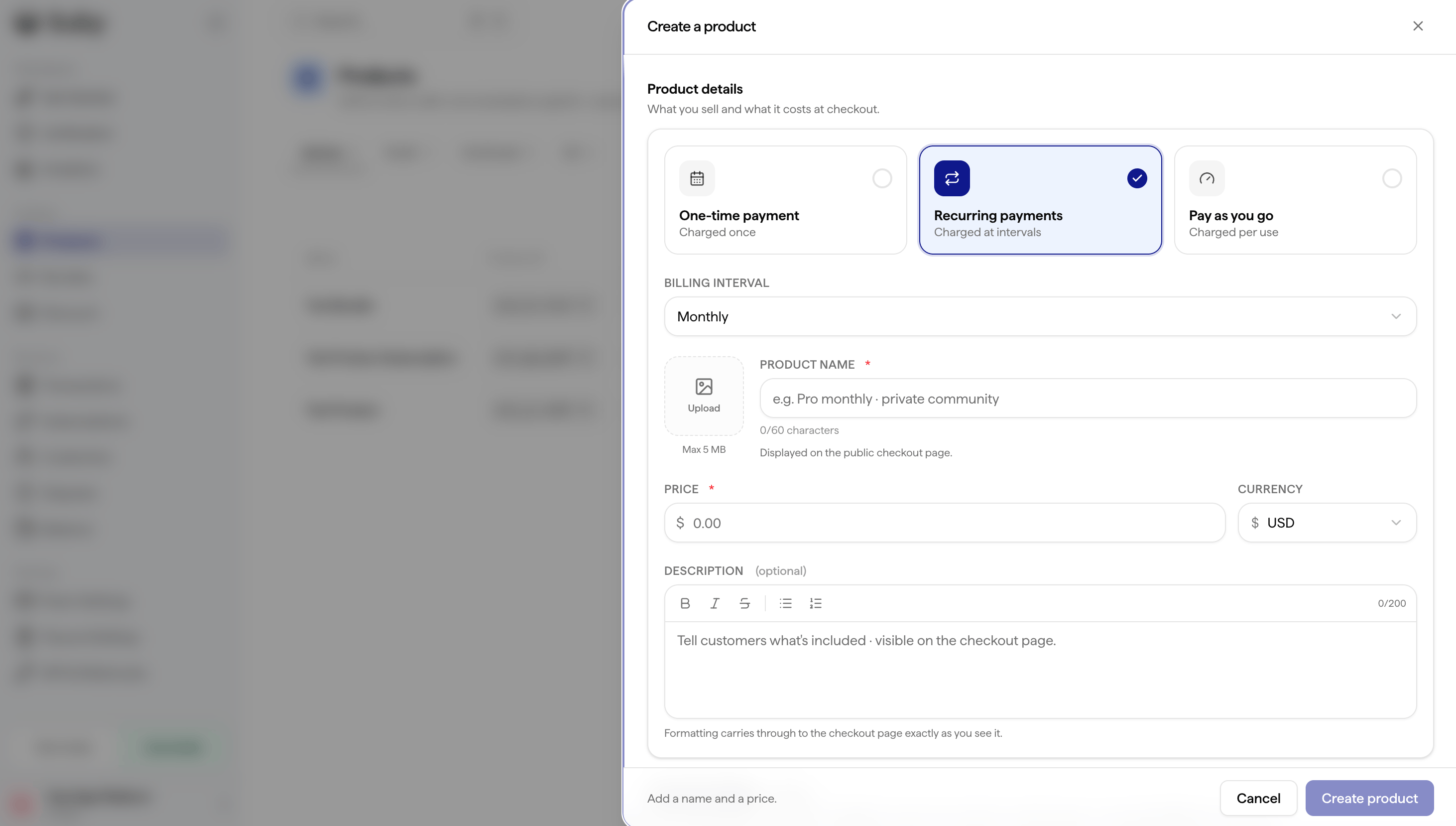
Task: Click the Cancel button
Action: [1258, 798]
